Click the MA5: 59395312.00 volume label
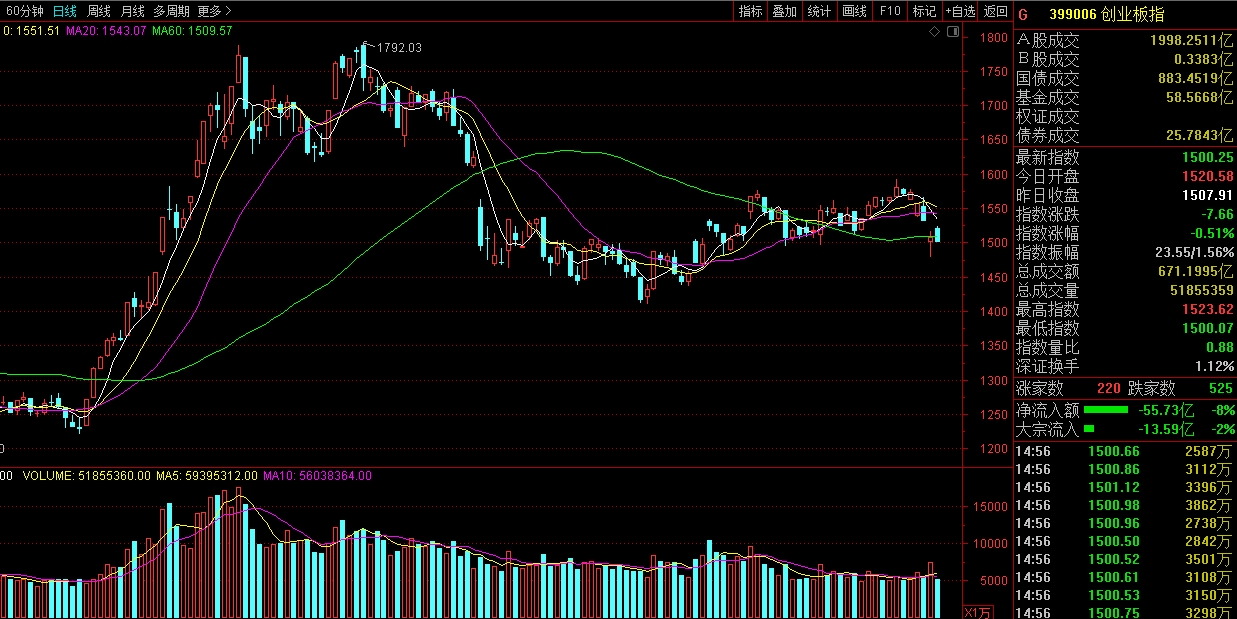This screenshot has height=619, width=1237. [x=206, y=476]
